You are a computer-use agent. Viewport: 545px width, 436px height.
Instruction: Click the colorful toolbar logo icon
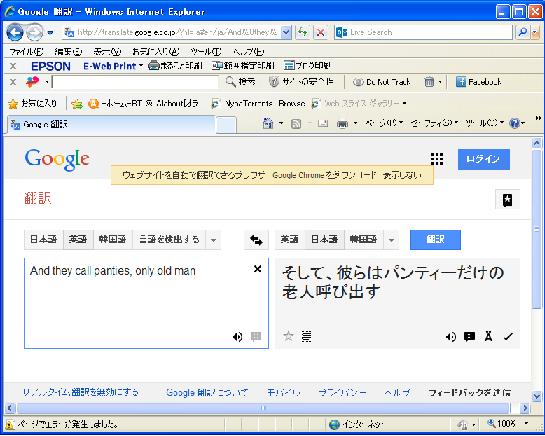33,82
